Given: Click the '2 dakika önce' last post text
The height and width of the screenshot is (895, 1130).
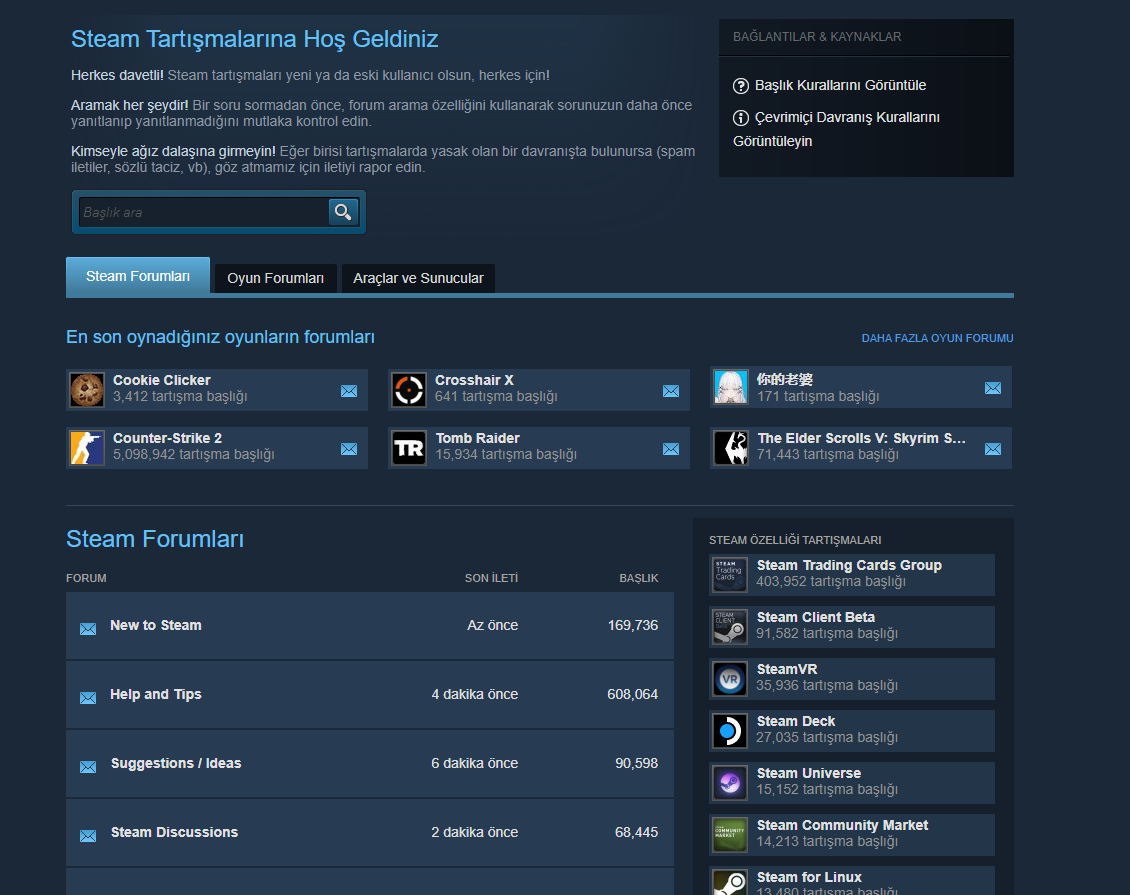Looking at the screenshot, I should [x=475, y=832].
